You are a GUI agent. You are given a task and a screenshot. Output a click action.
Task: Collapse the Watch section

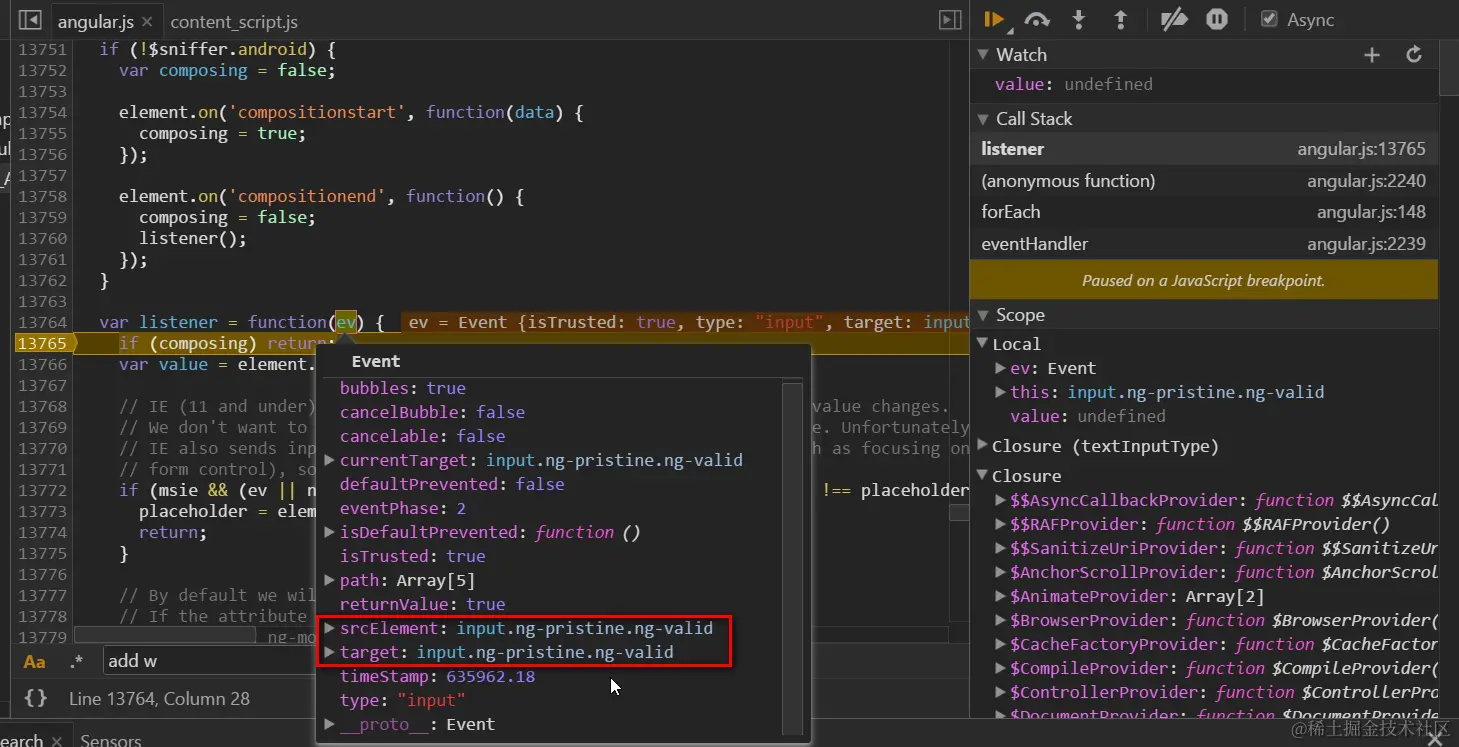point(984,55)
